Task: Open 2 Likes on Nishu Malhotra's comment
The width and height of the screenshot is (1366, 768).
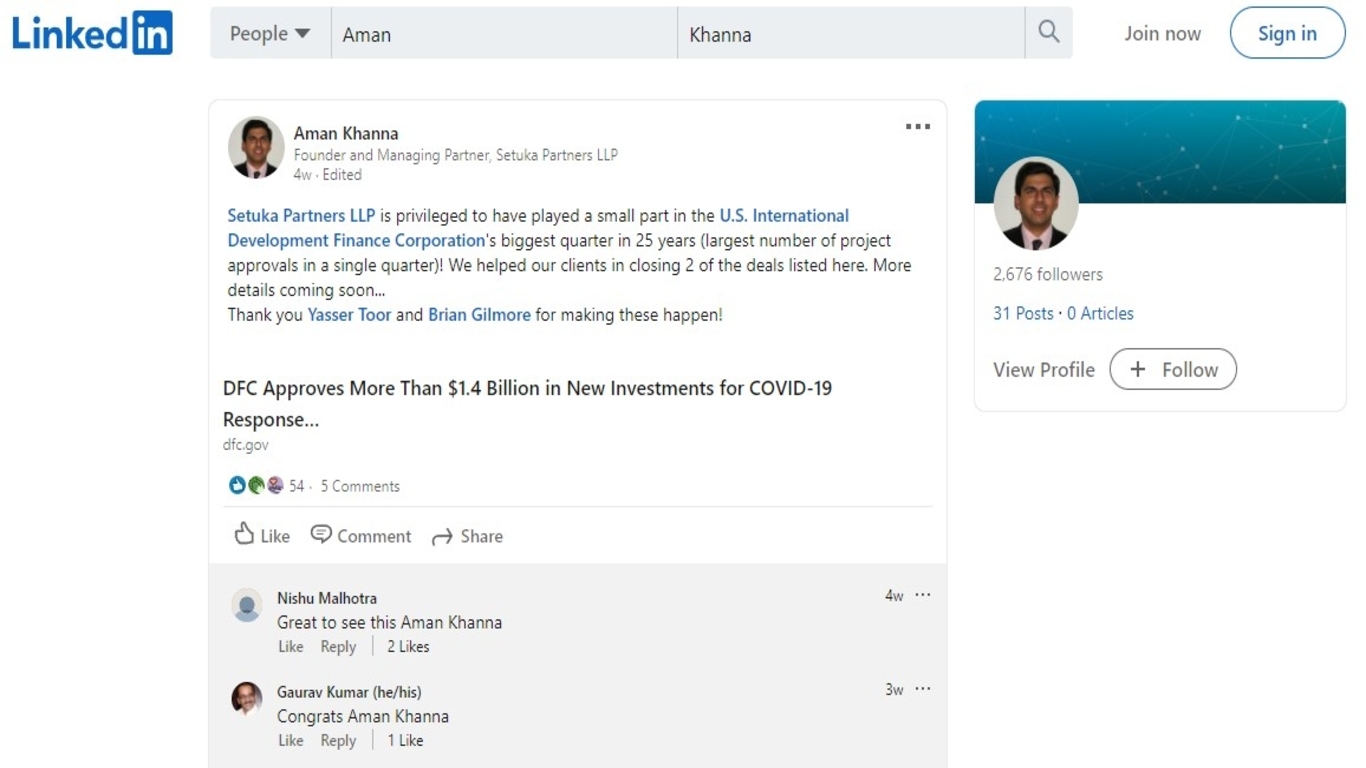Action: [408, 646]
